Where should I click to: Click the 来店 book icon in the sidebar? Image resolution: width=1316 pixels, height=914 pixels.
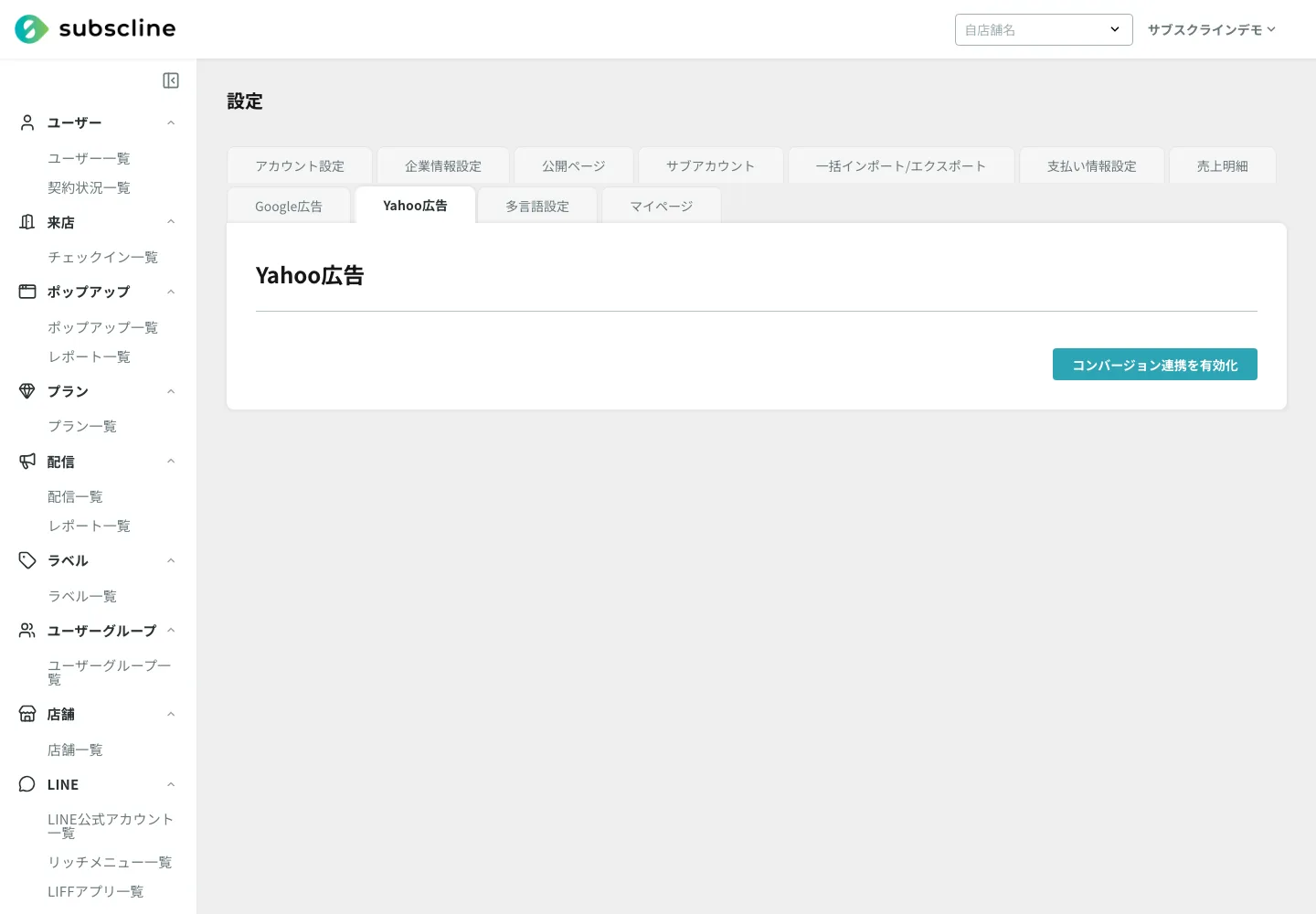click(x=27, y=222)
